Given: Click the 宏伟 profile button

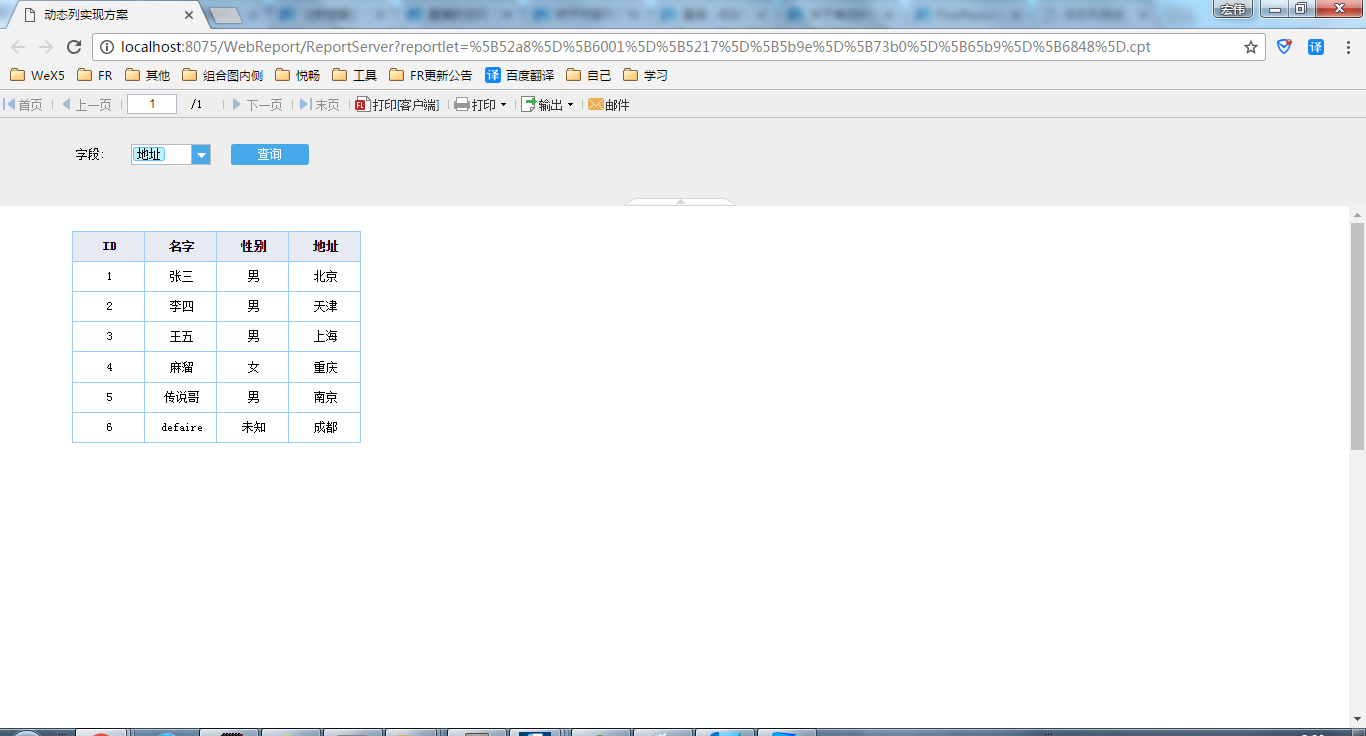Looking at the screenshot, I should [x=1233, y=9].
